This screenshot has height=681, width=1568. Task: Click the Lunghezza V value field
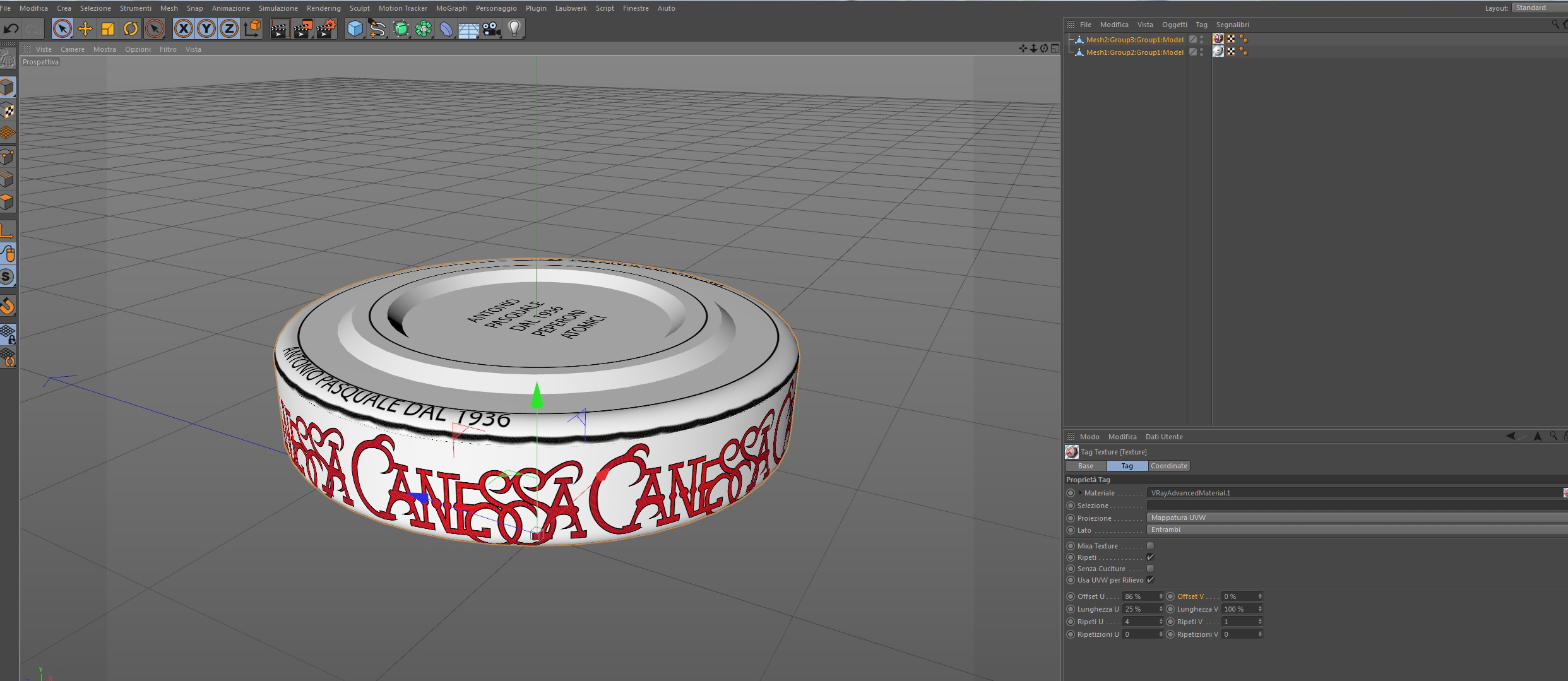pos(1238,609)
